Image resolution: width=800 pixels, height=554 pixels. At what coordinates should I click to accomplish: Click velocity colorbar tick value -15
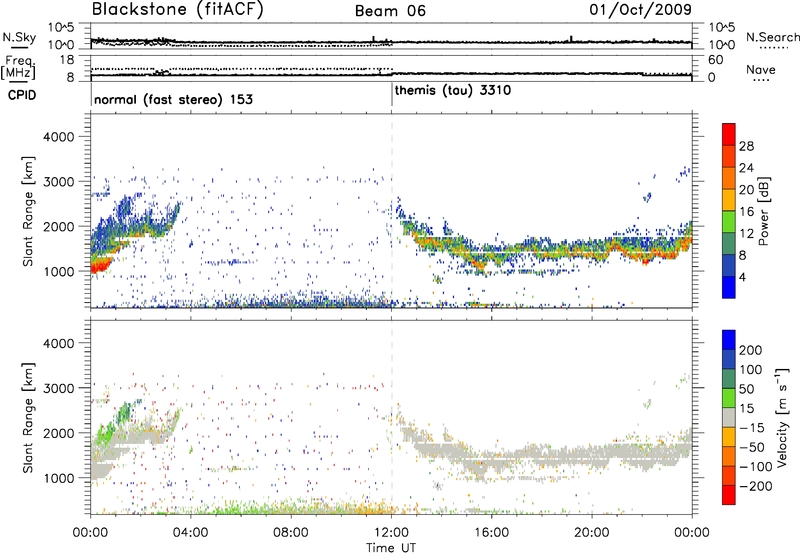tap(751, 427)
